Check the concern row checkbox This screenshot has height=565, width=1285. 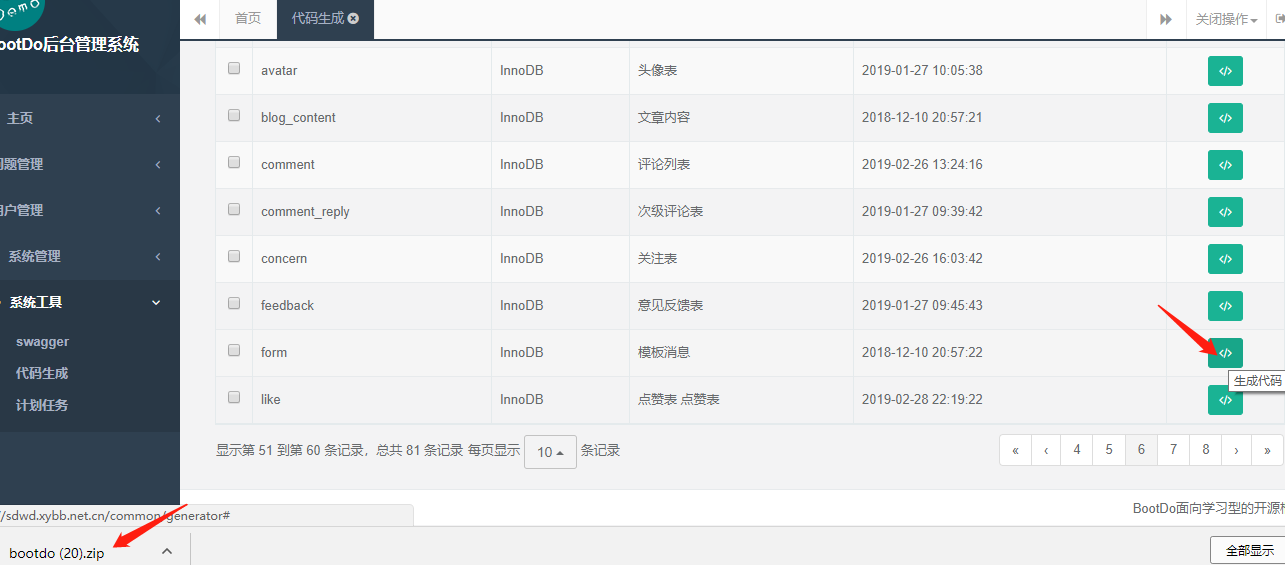coord(234,257)
